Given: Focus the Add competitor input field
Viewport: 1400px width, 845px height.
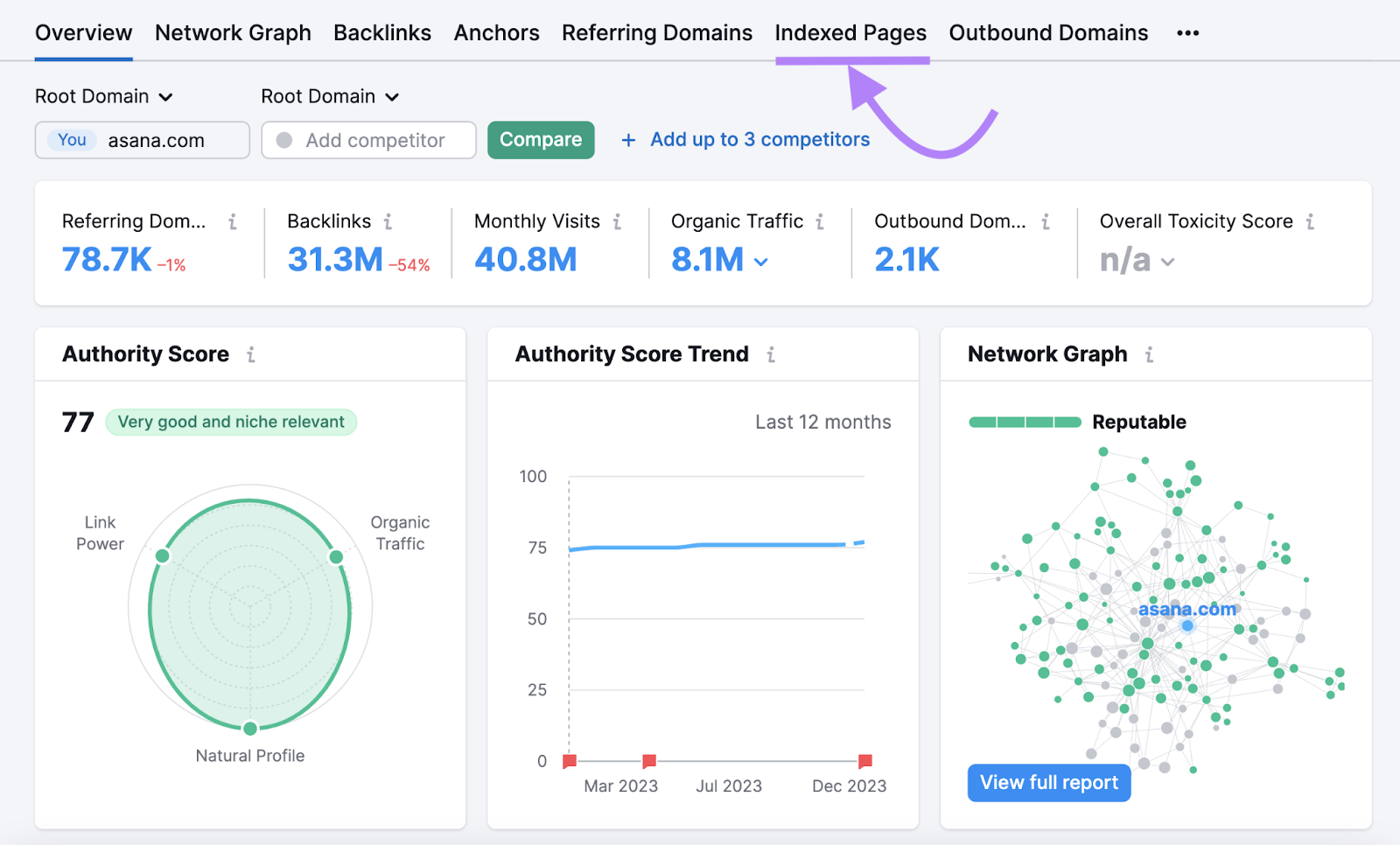Looking at the screenshot, I should tap(368, 140).
